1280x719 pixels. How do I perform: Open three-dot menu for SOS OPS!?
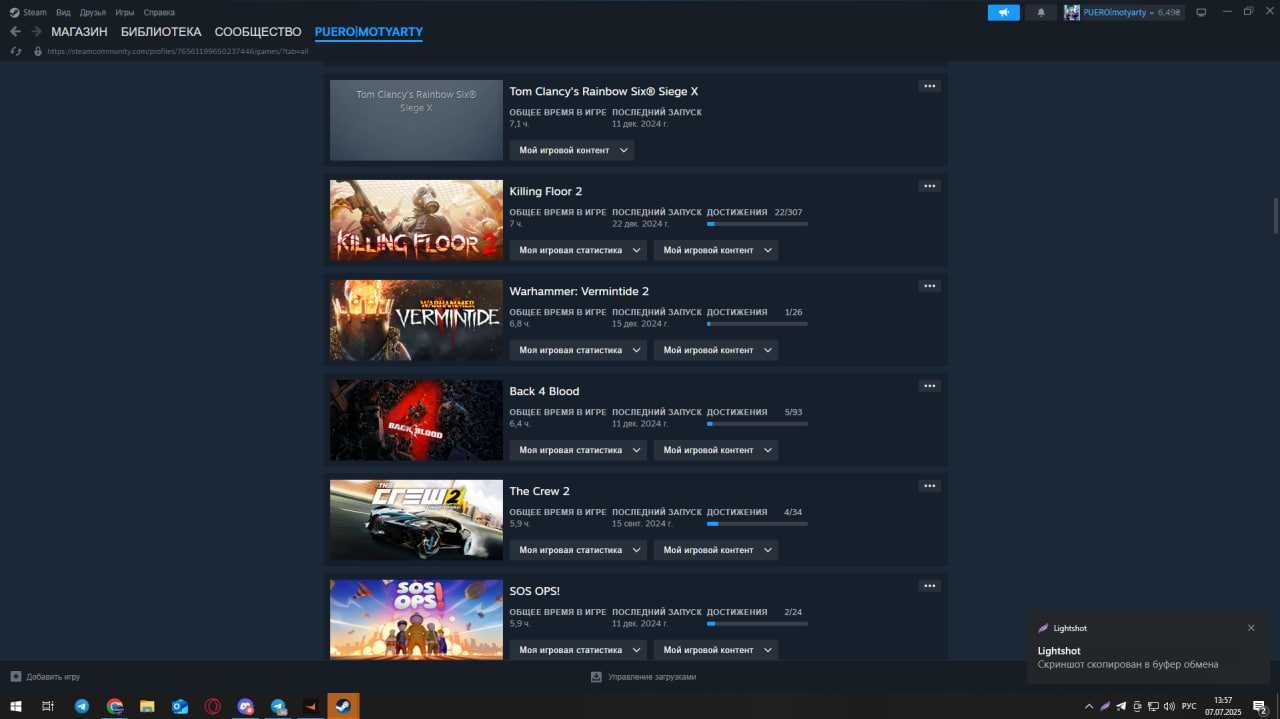pyautogui.click(x=930, y=586)
